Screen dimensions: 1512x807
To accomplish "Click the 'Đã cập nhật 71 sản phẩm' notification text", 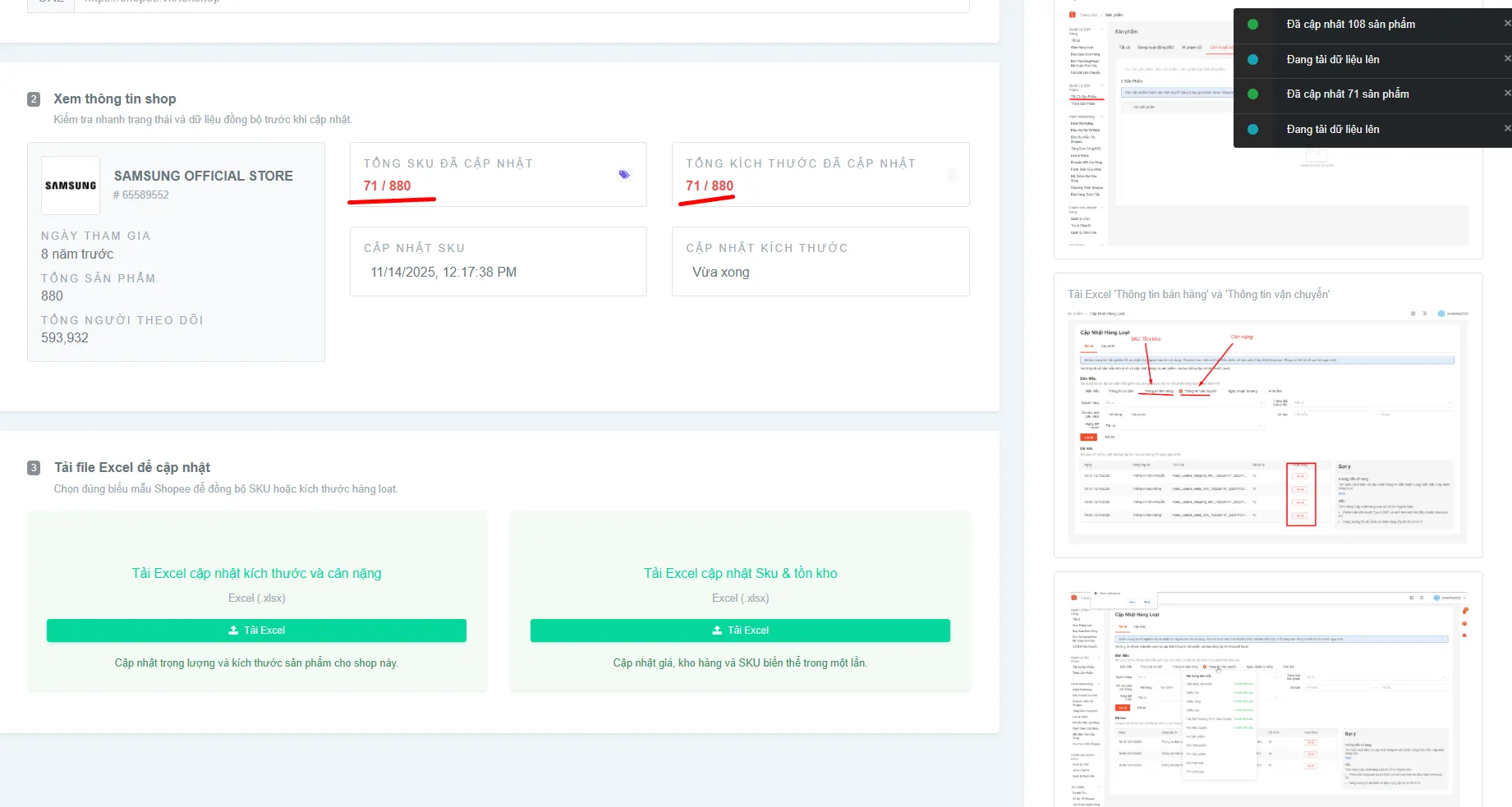I will point(1348,94).
